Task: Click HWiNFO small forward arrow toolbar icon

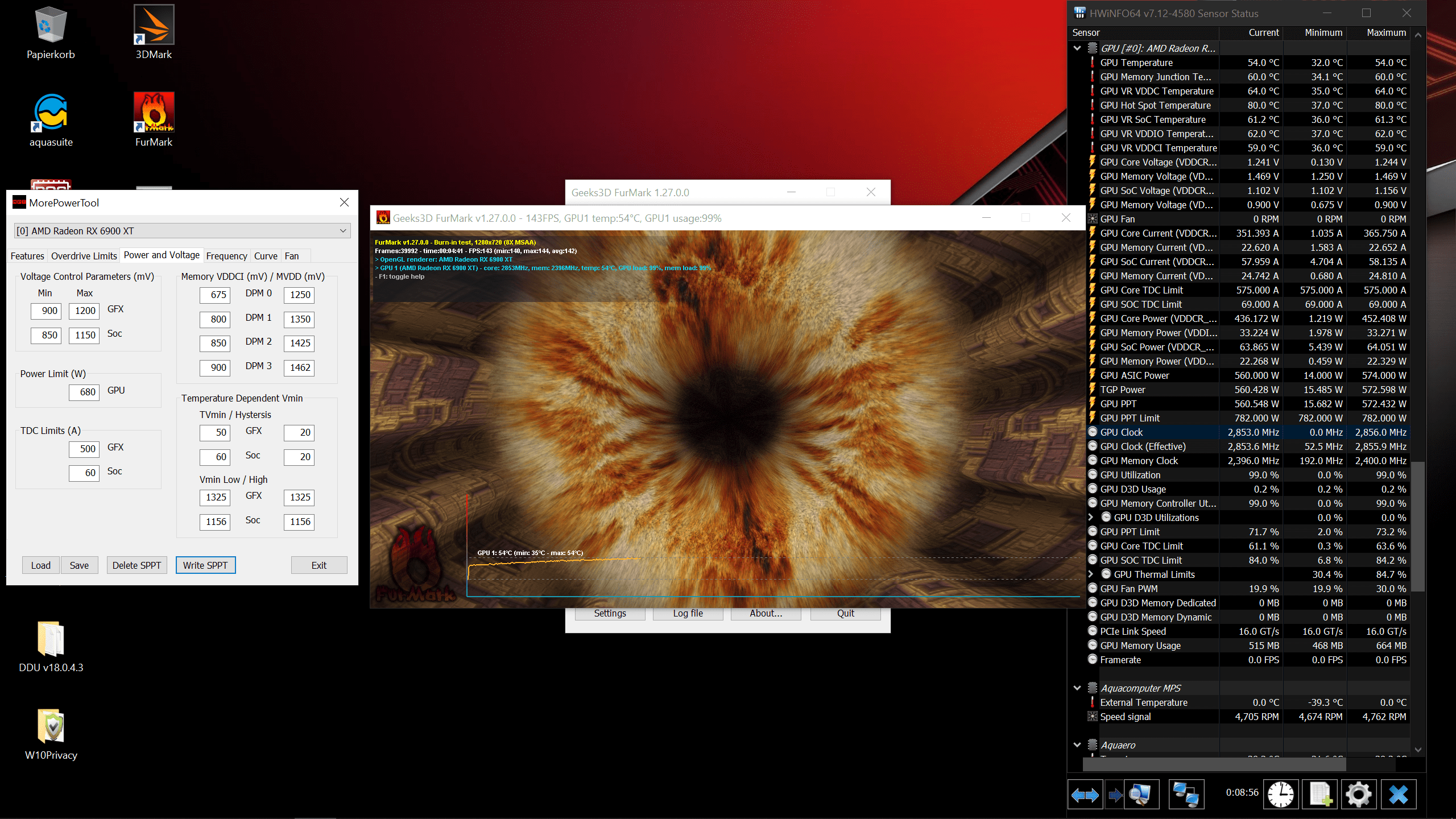Action: point(1115,795)
